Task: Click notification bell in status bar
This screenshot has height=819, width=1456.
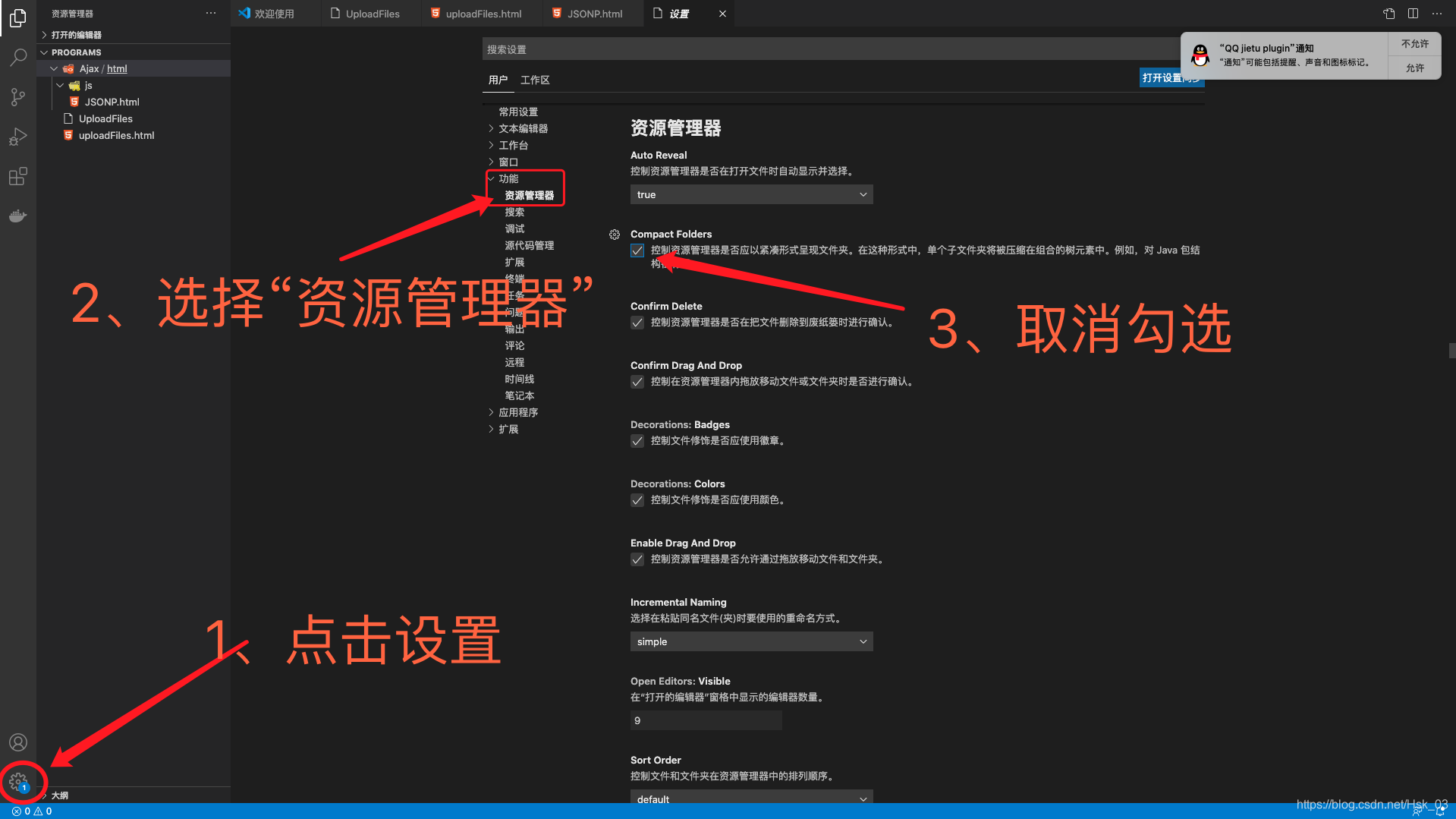Action: 1440,811
